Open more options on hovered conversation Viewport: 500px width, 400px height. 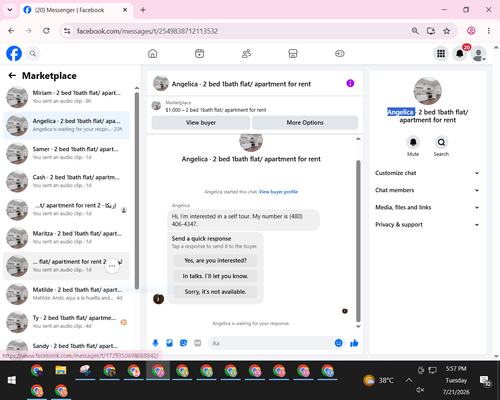click(x=112, y=266)
